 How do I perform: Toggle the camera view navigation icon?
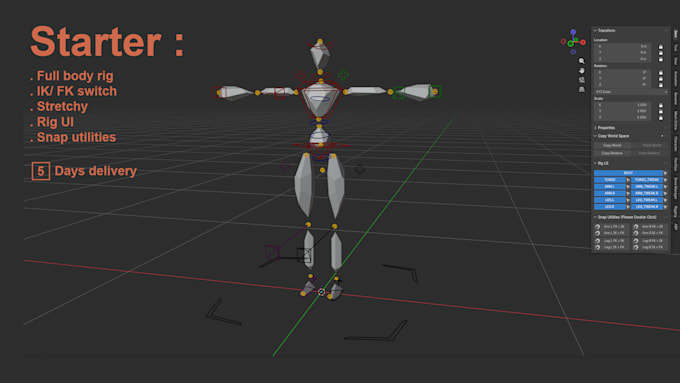tap(582, 80)
